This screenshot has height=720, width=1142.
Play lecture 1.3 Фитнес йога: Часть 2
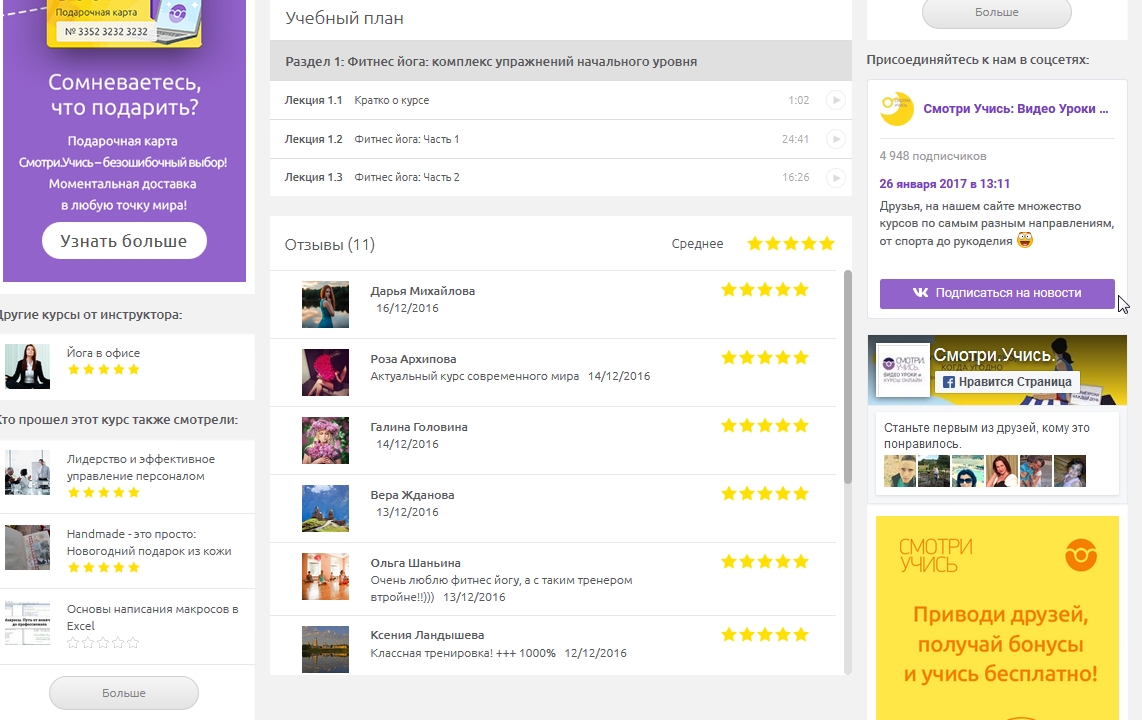click(835, 178)
